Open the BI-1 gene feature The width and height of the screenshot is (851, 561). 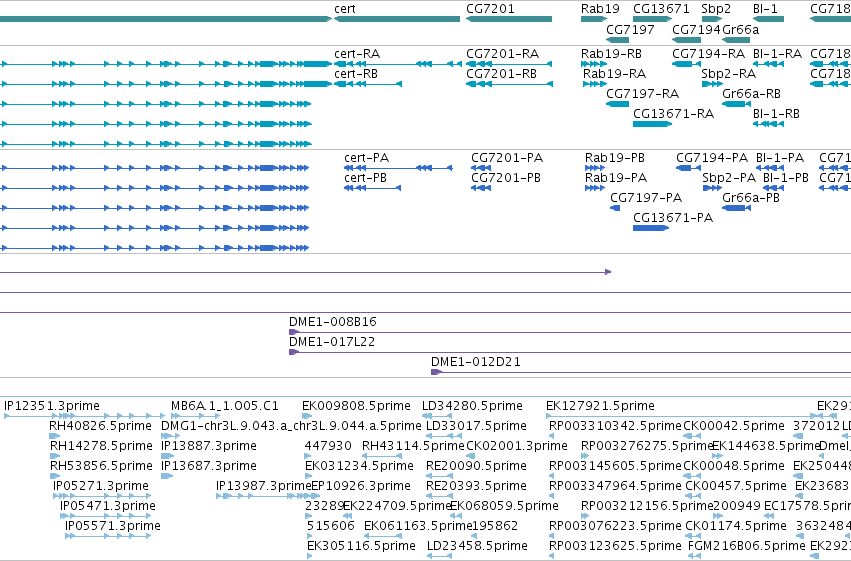(x=768, y=19)
